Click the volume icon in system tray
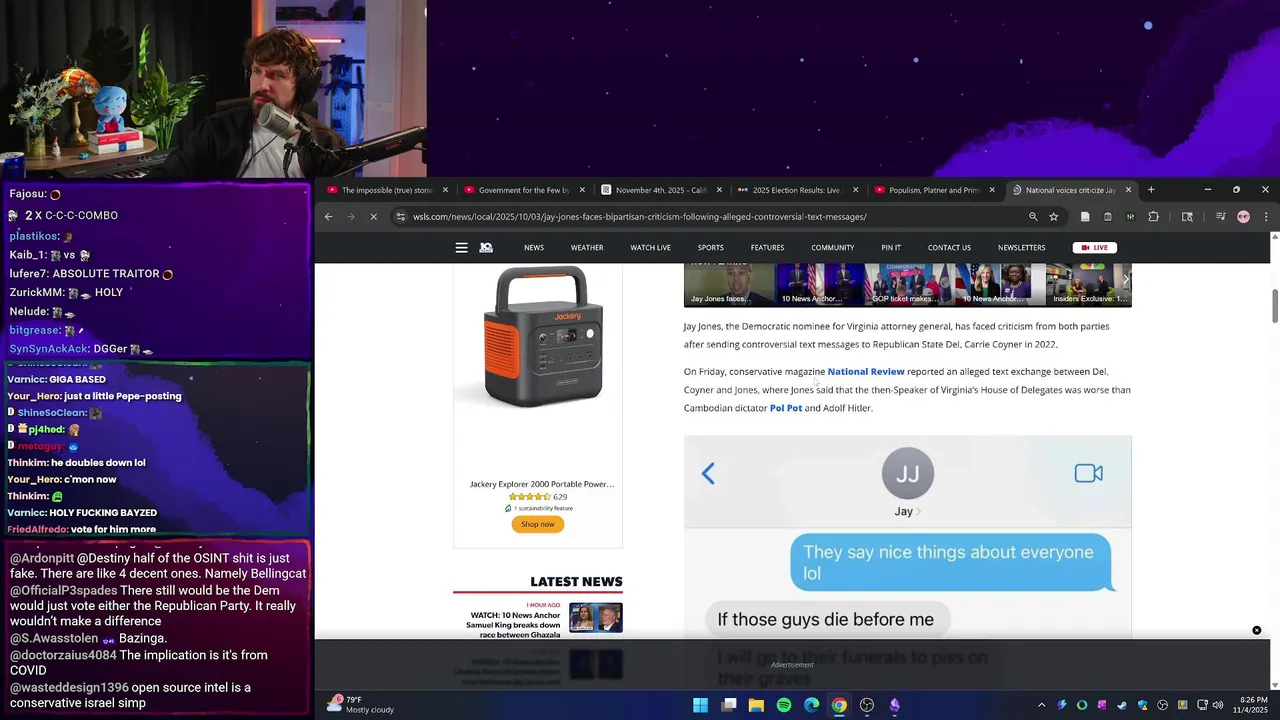 (x=1218, y=705)
